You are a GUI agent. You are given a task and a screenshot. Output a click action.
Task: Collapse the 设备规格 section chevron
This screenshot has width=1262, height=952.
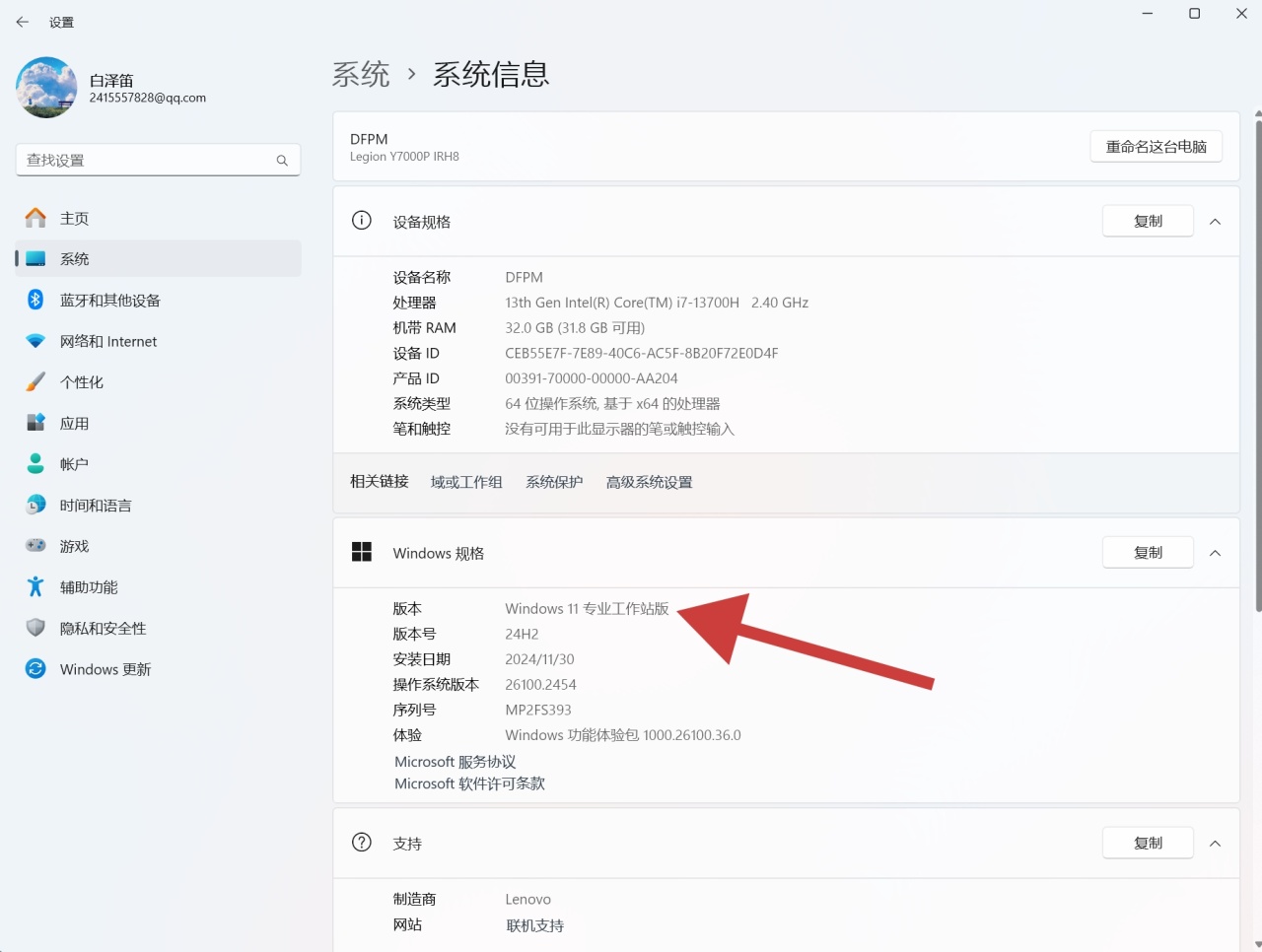[x=1215, y=222]
